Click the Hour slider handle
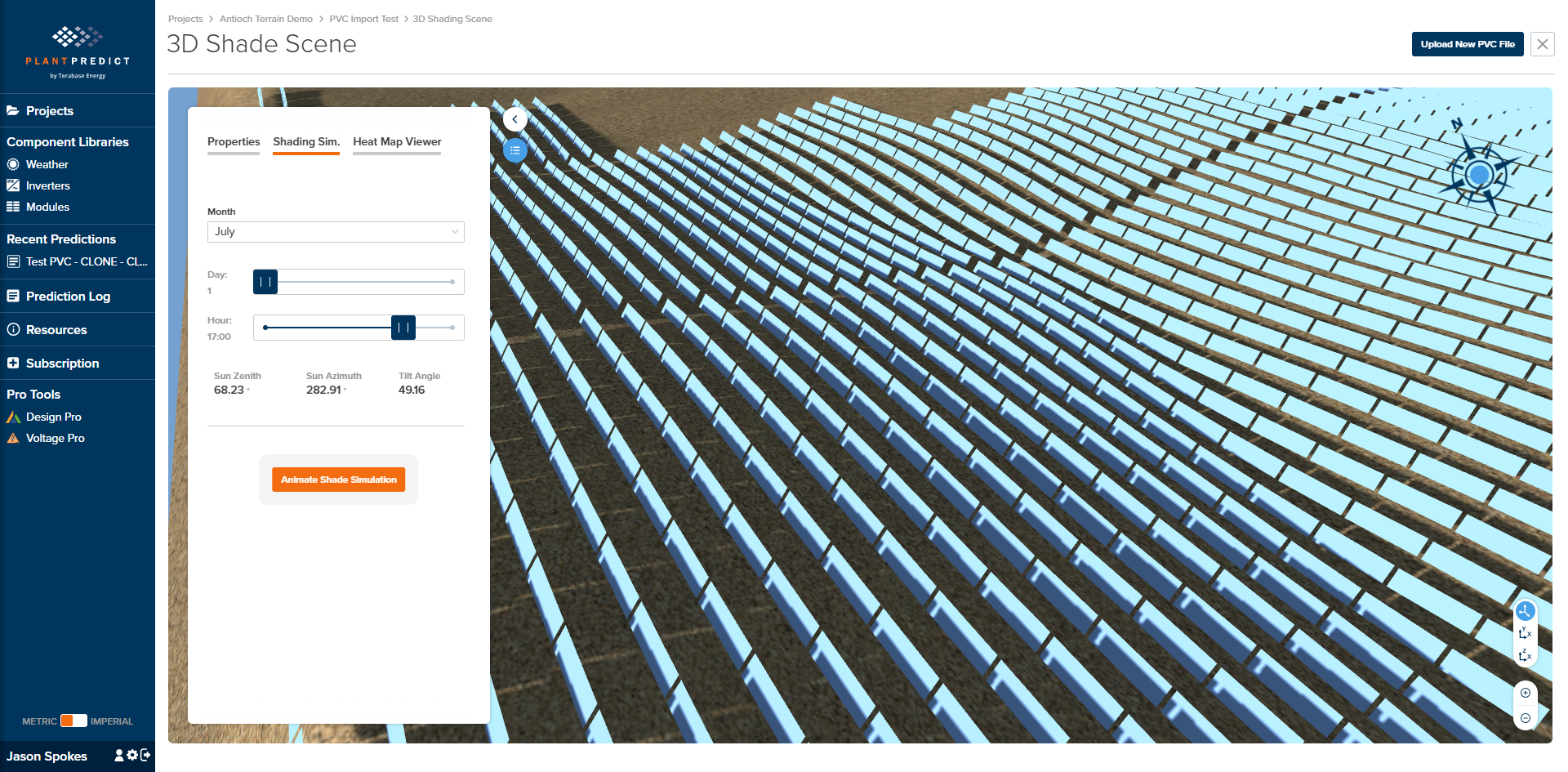This screenshot has height=772, width=1568. pyautogui.click(x=403, y=328)
